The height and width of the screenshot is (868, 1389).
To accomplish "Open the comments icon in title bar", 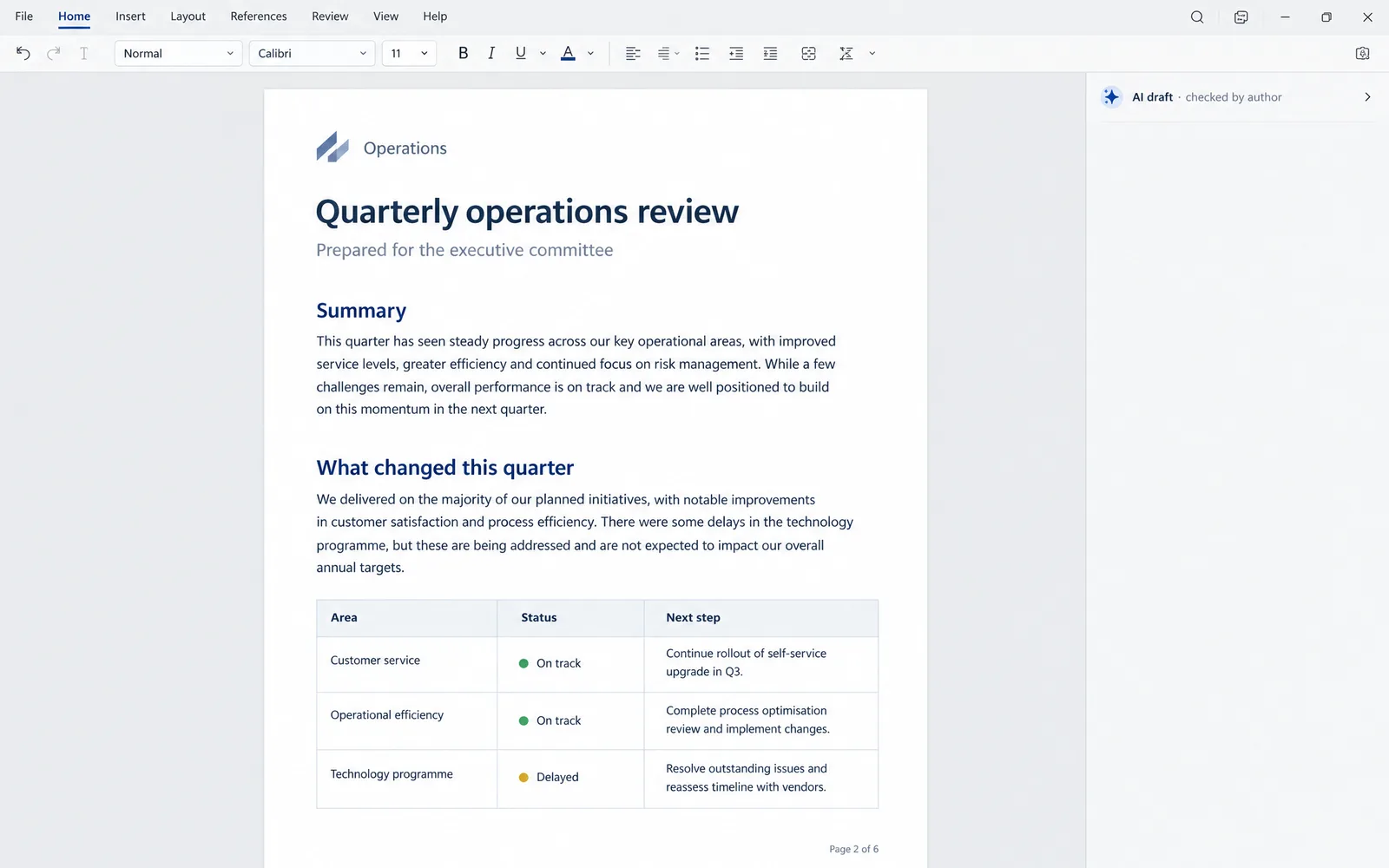I will click(1241, 16).
